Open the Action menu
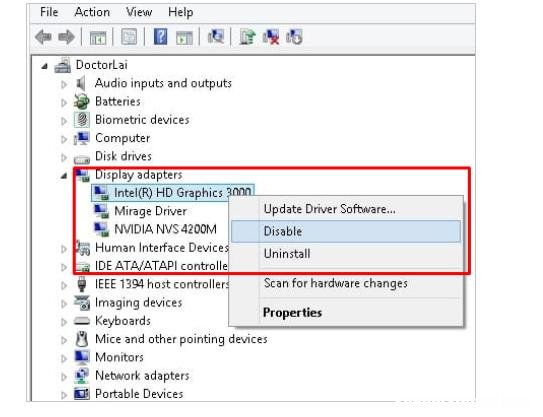 coord(92,12)
